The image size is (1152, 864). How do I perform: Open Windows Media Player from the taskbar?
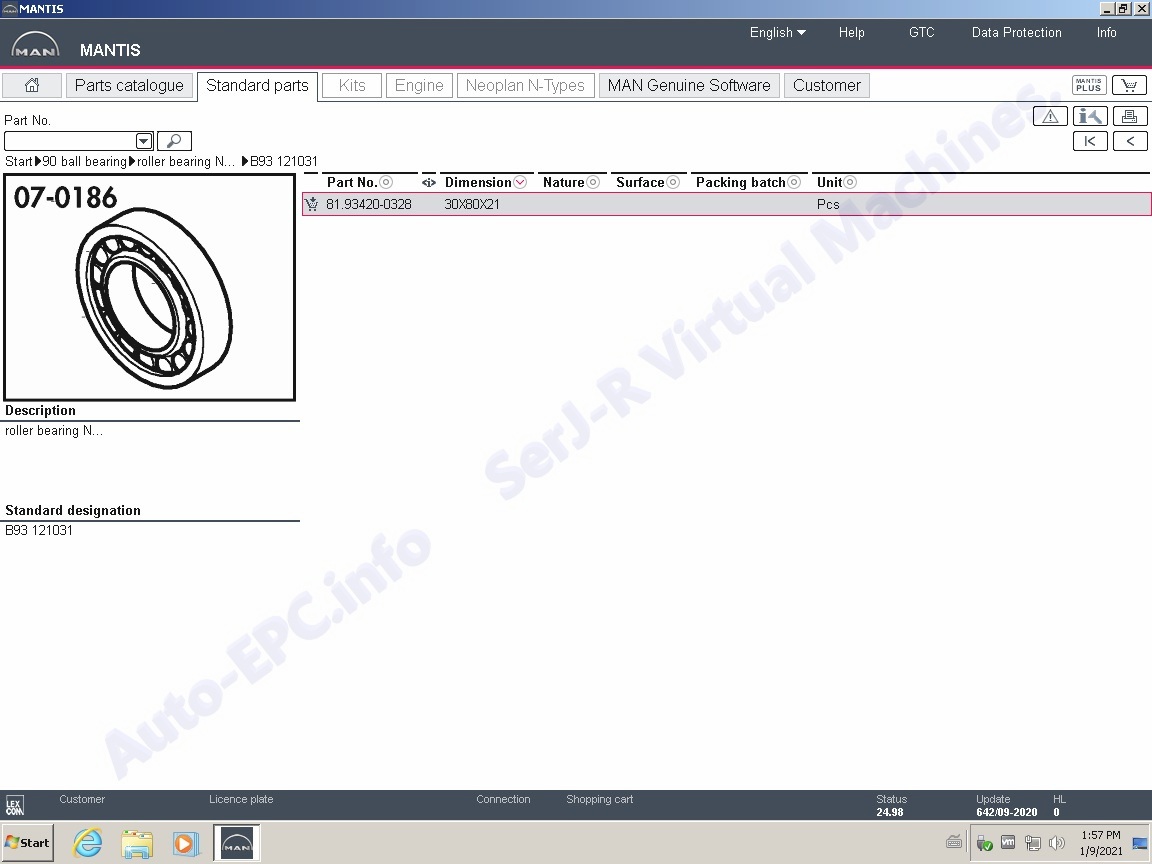click(185, 843)
